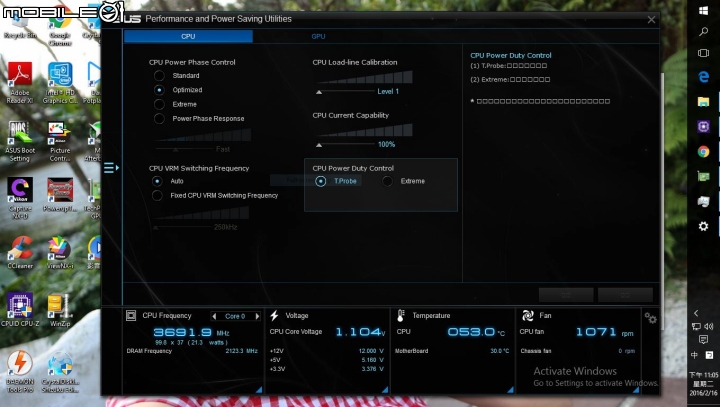Click the Temperature thermometer icon

(400, 316)
